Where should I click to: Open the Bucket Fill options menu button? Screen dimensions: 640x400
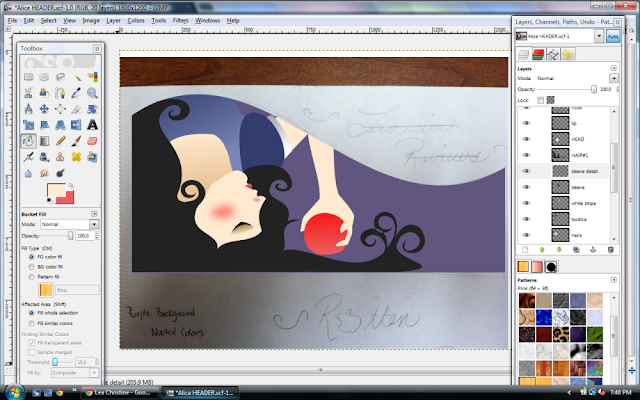click(x=94, y=213)
